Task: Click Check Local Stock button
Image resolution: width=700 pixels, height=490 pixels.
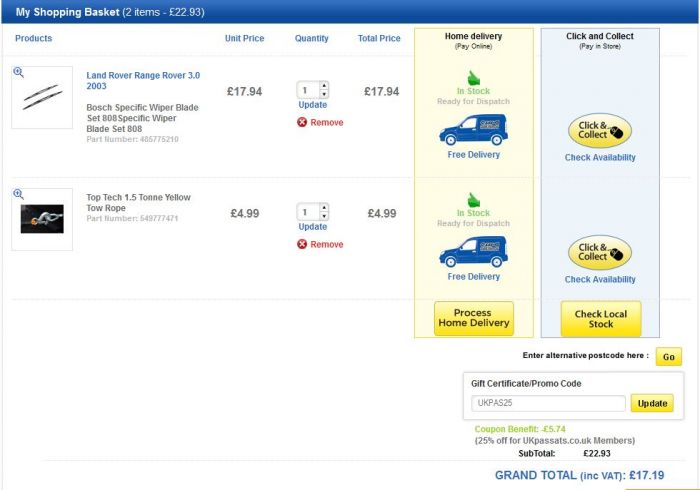Action: click(x=601, y=319)
